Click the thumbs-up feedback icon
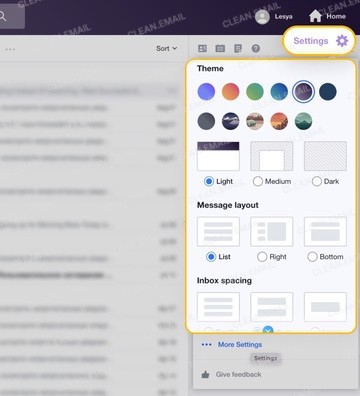Image resolution: width=360 pixels, height=396 pixels. [205, 375]
